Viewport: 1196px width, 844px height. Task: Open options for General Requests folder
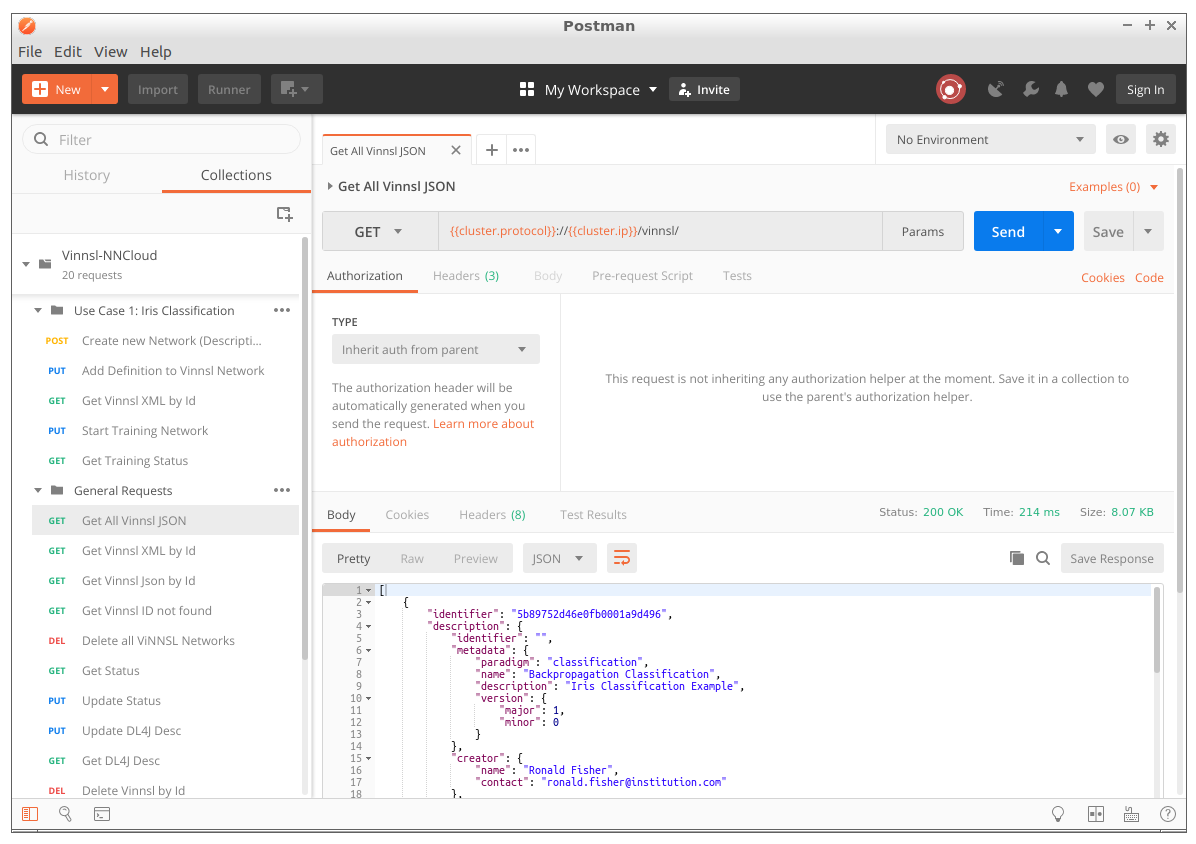coord(282,490)
